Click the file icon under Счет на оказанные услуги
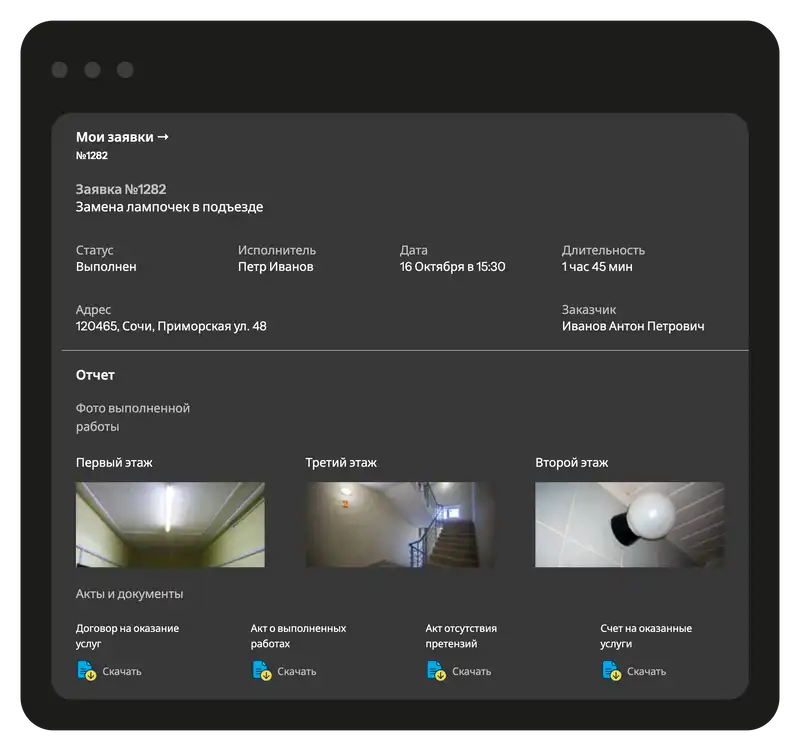Image resolution: width=800 pixels, height=751 pixels. 612,671
